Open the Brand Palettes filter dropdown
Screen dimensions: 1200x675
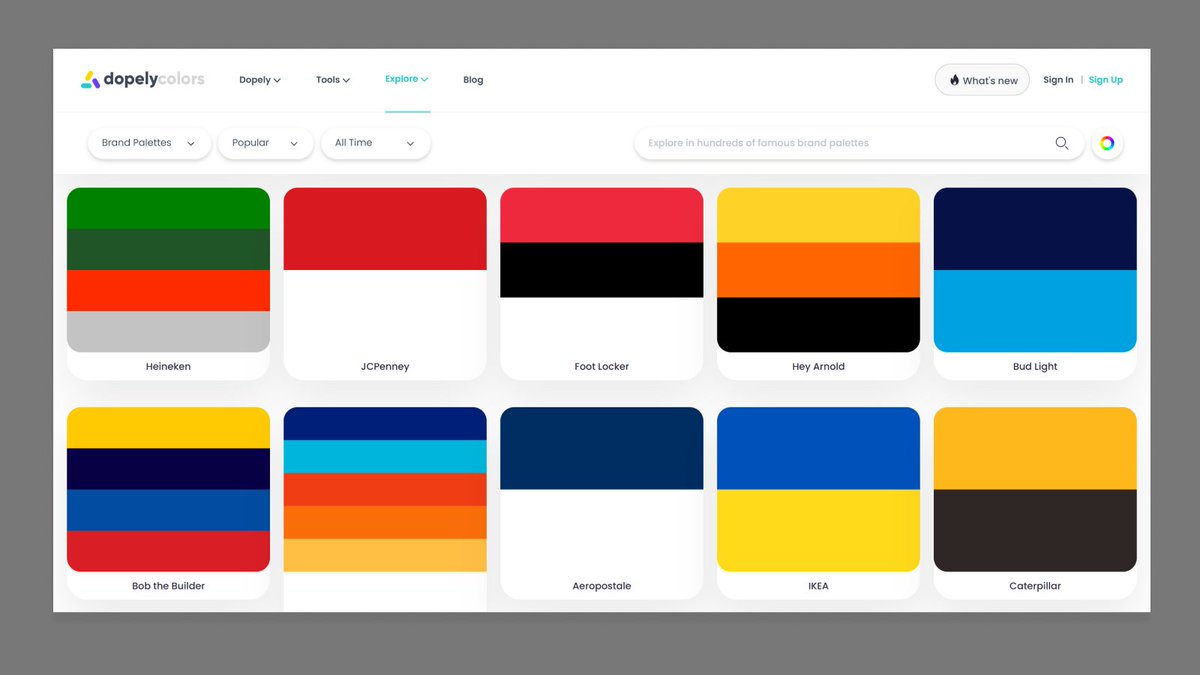149,143
